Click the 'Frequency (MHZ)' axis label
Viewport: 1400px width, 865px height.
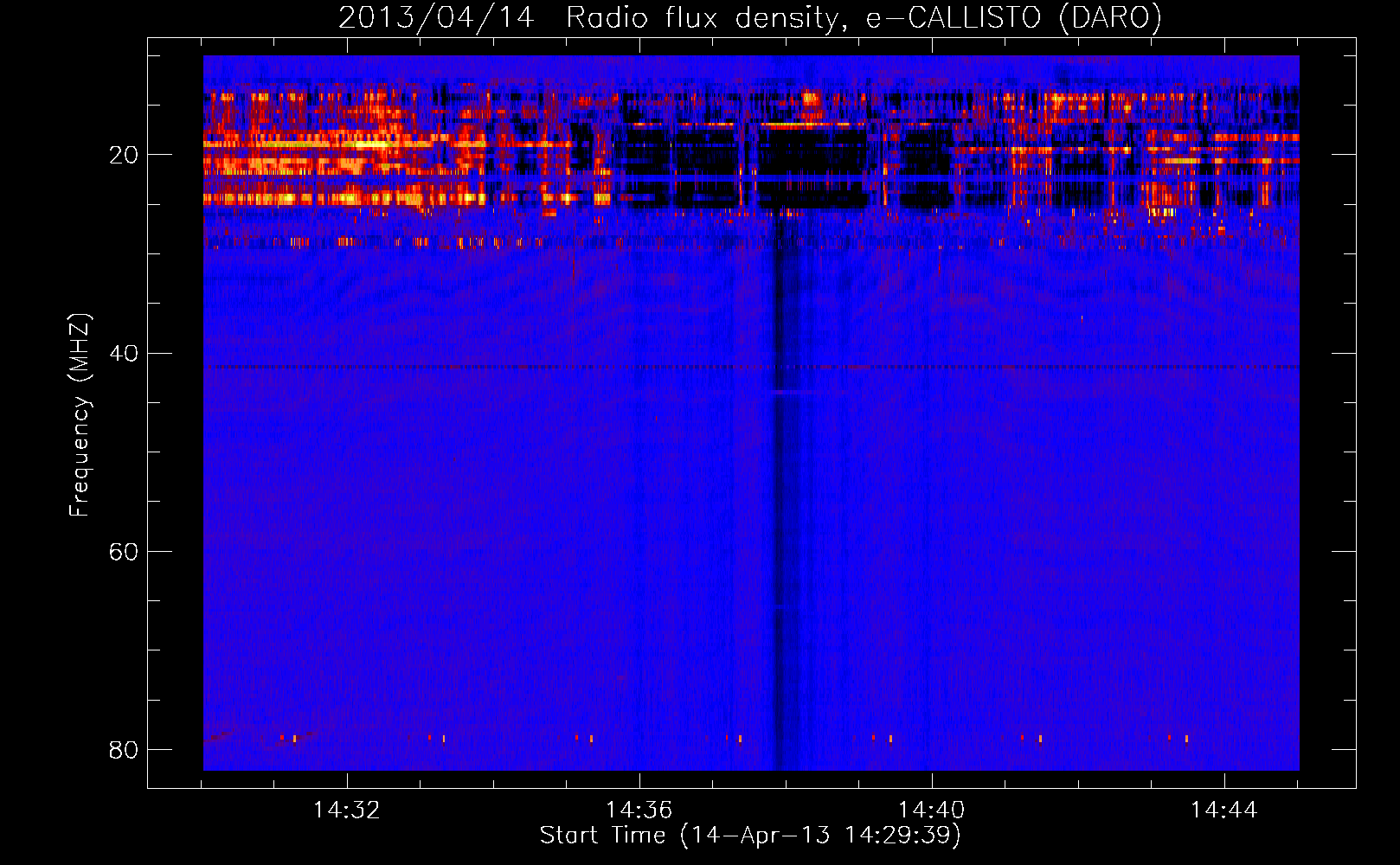coord(79,415)
